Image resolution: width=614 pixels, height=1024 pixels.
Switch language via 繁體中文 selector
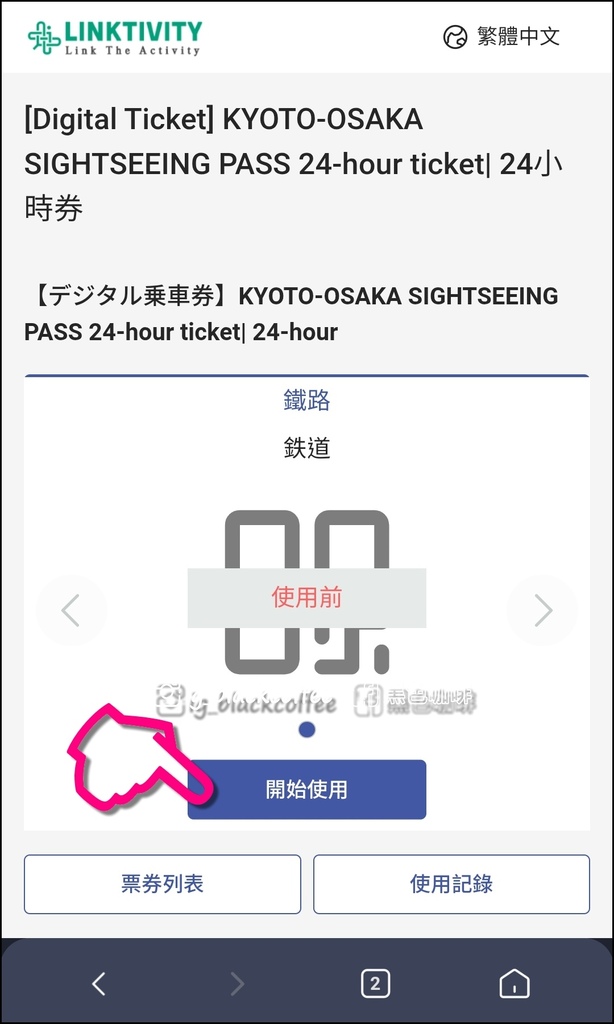(502, 37)
